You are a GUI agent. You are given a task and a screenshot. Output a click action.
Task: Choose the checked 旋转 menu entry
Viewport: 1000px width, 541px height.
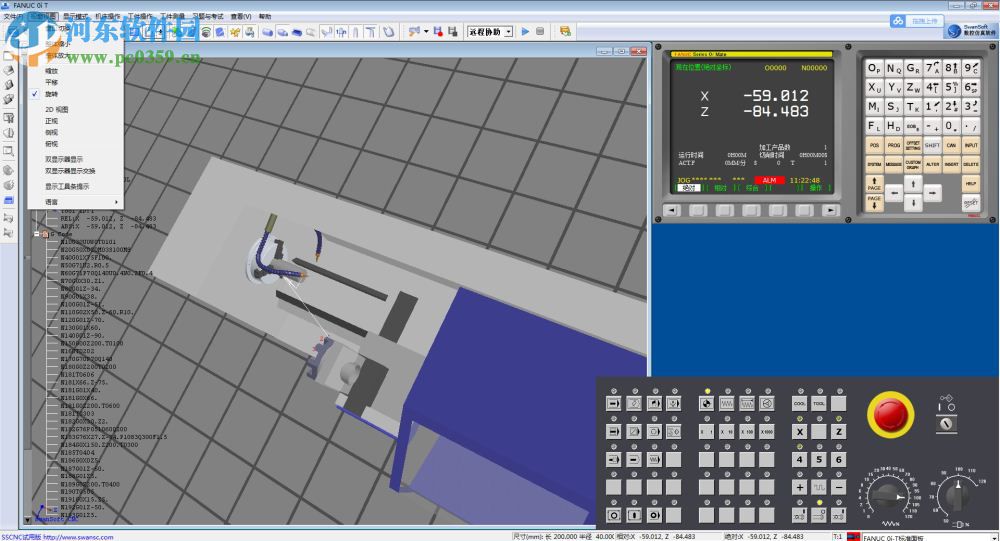[x=52, y=94]
